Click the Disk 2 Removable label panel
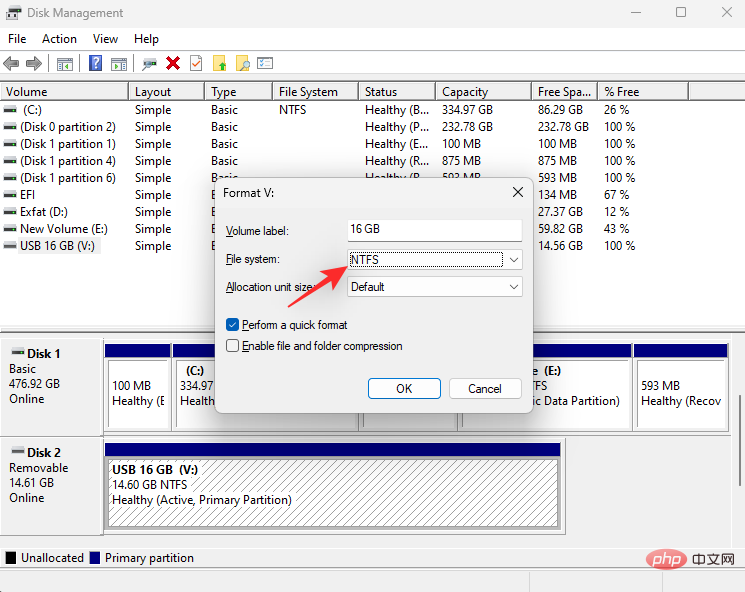 point(52,486)
